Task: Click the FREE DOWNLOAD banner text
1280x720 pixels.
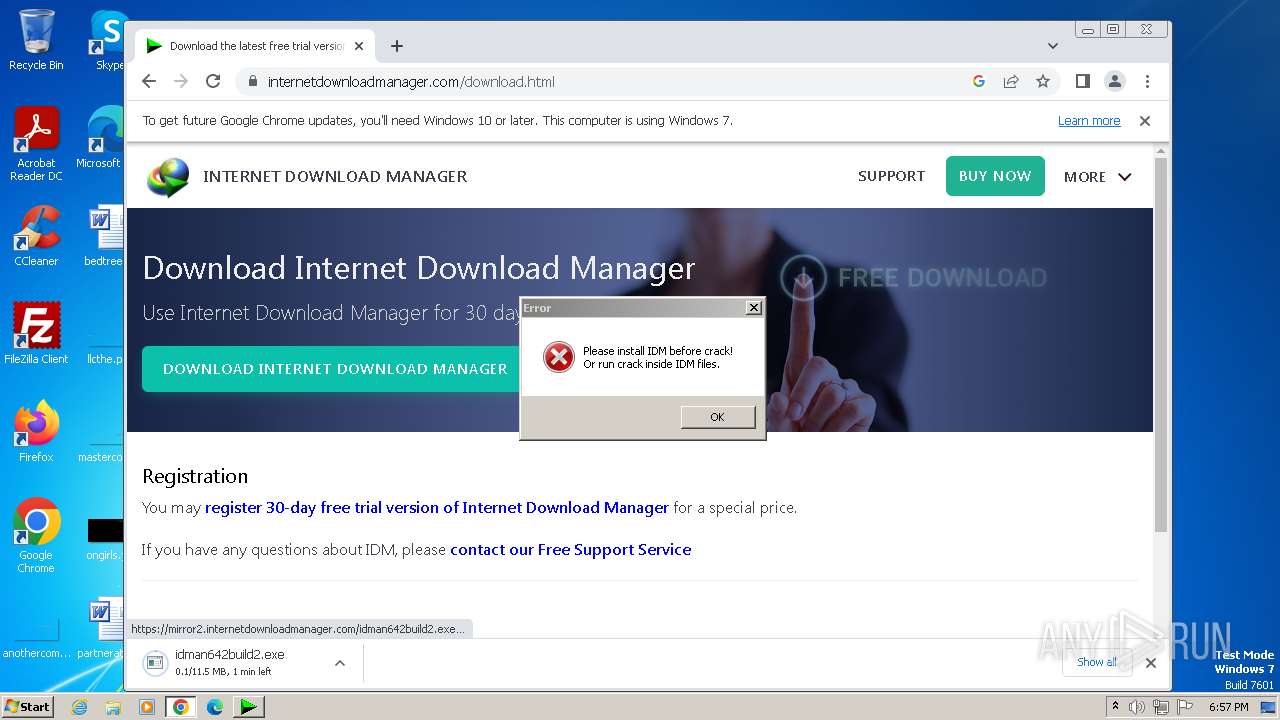Action: pos(942,277)
